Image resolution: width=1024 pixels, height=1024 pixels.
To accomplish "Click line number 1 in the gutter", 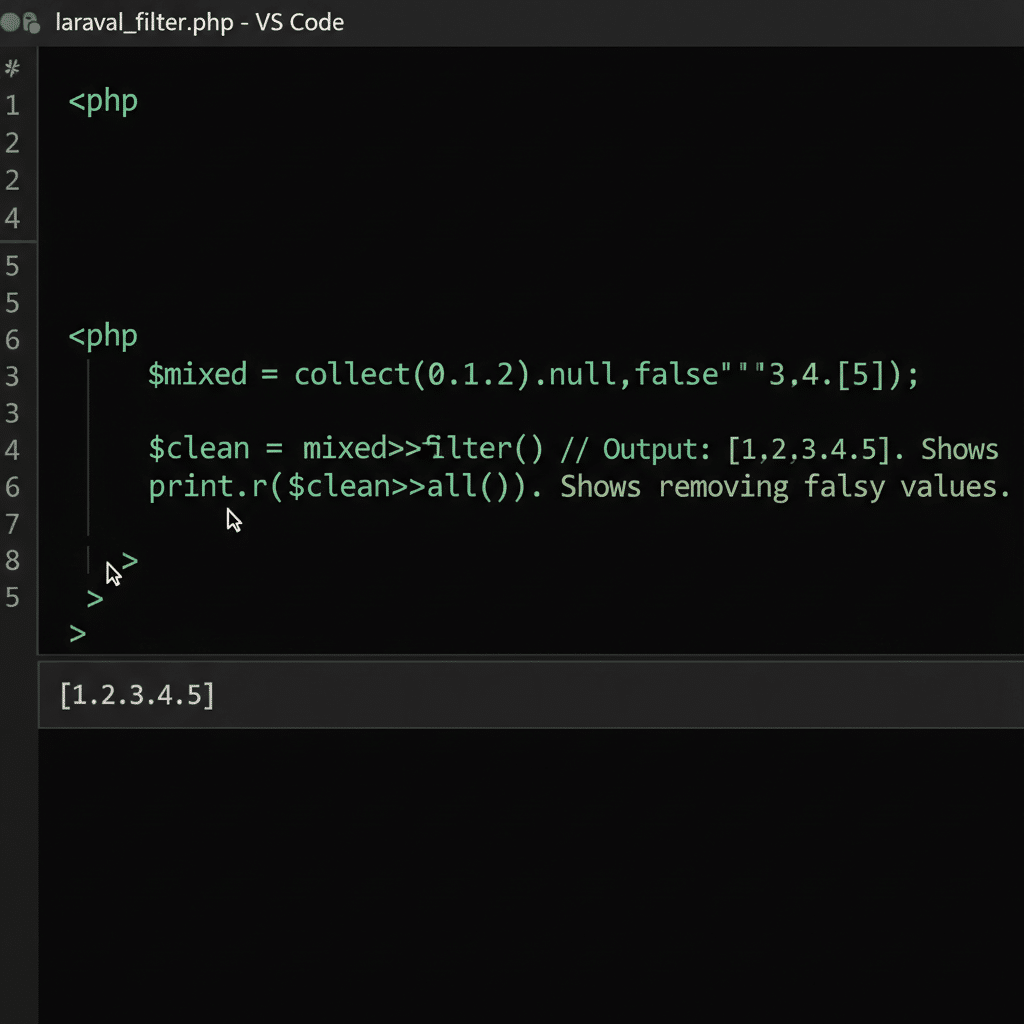I will tap(11, 101).
